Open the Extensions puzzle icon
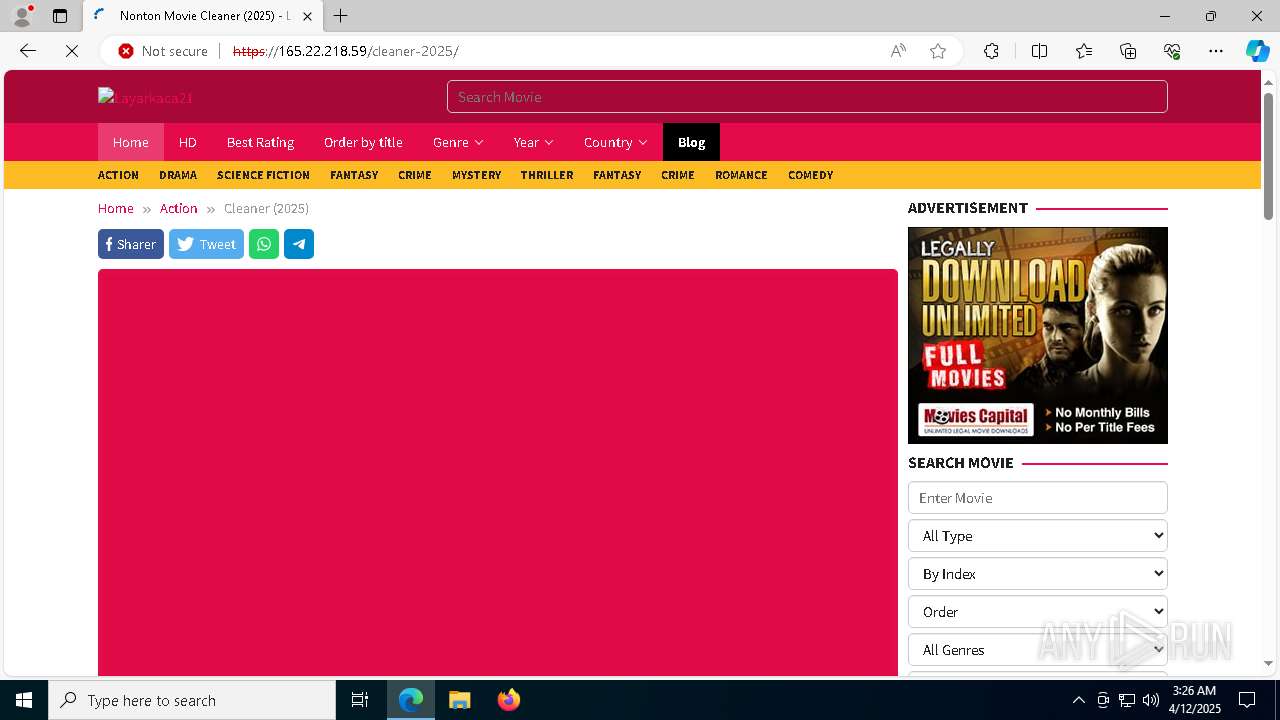 coord(991,51)
